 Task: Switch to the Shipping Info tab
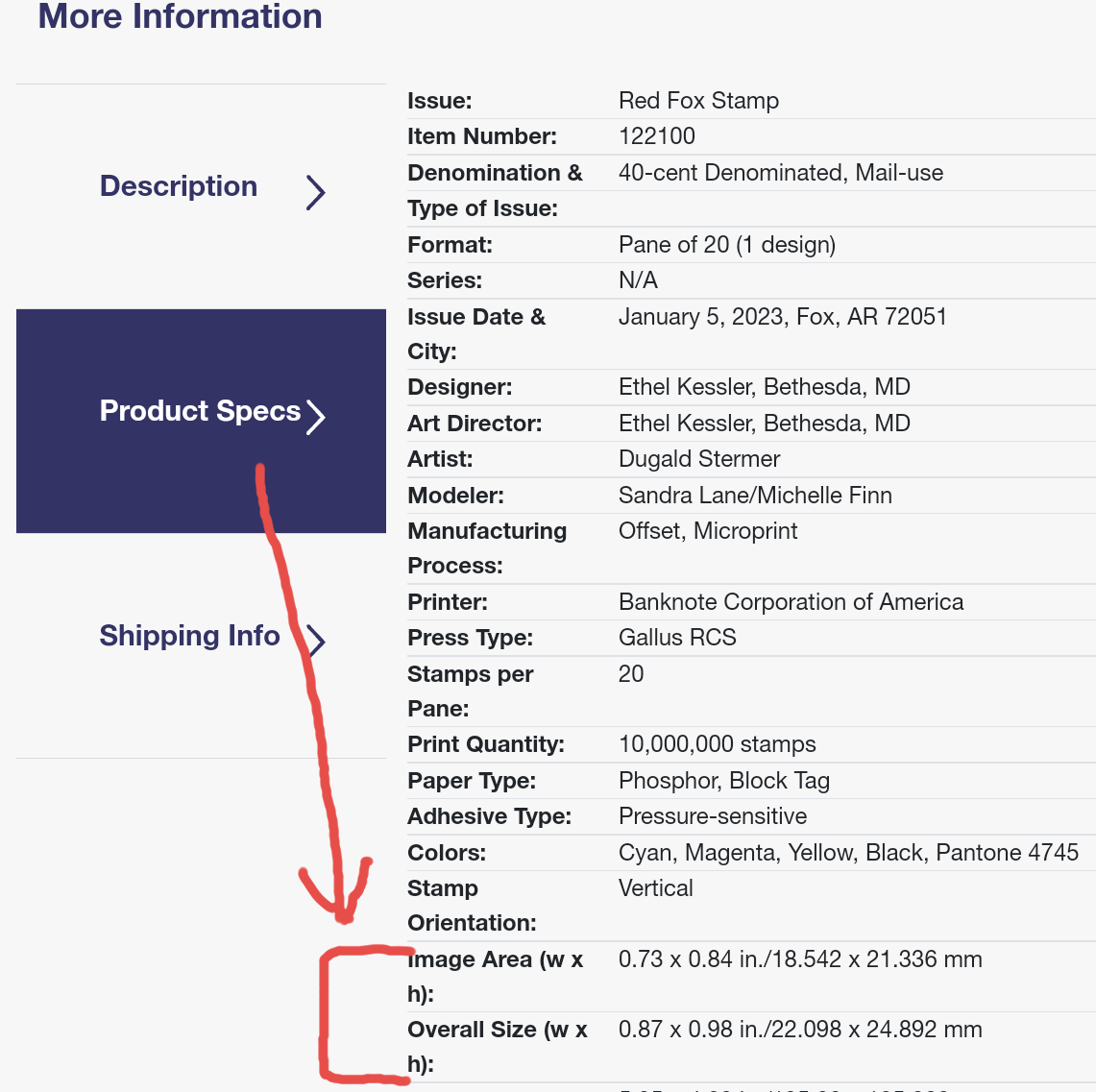[202, 645]
